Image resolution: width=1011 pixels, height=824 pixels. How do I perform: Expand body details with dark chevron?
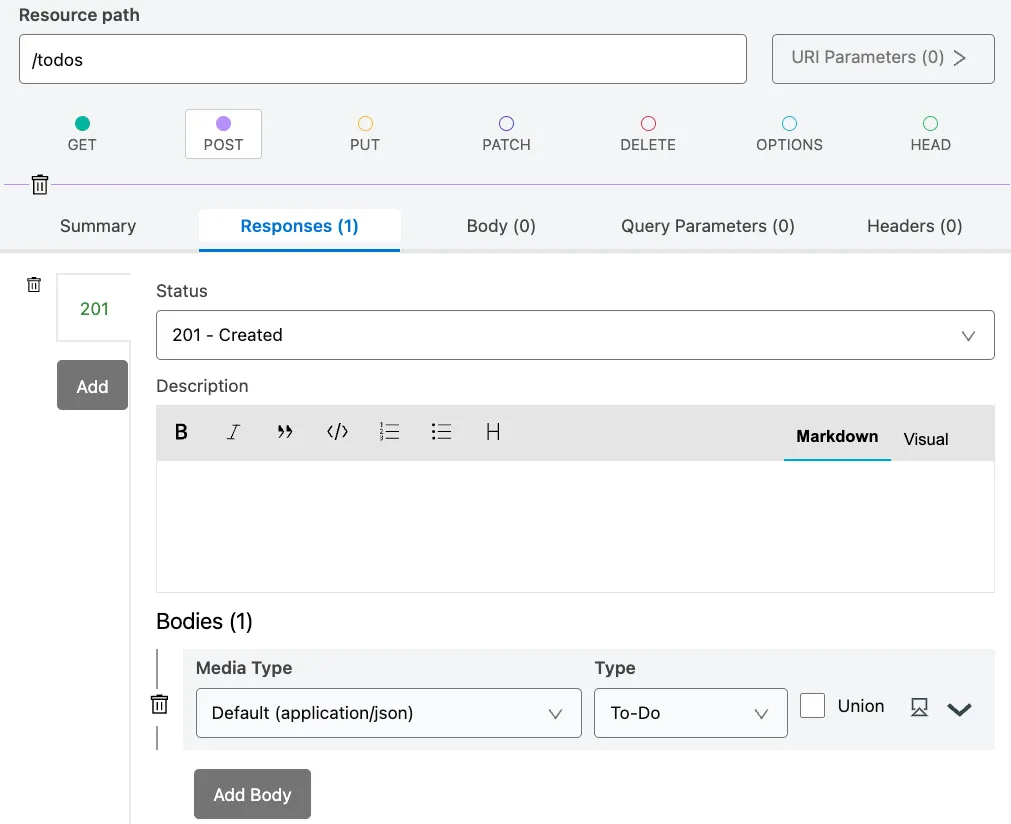click(959, 709)
